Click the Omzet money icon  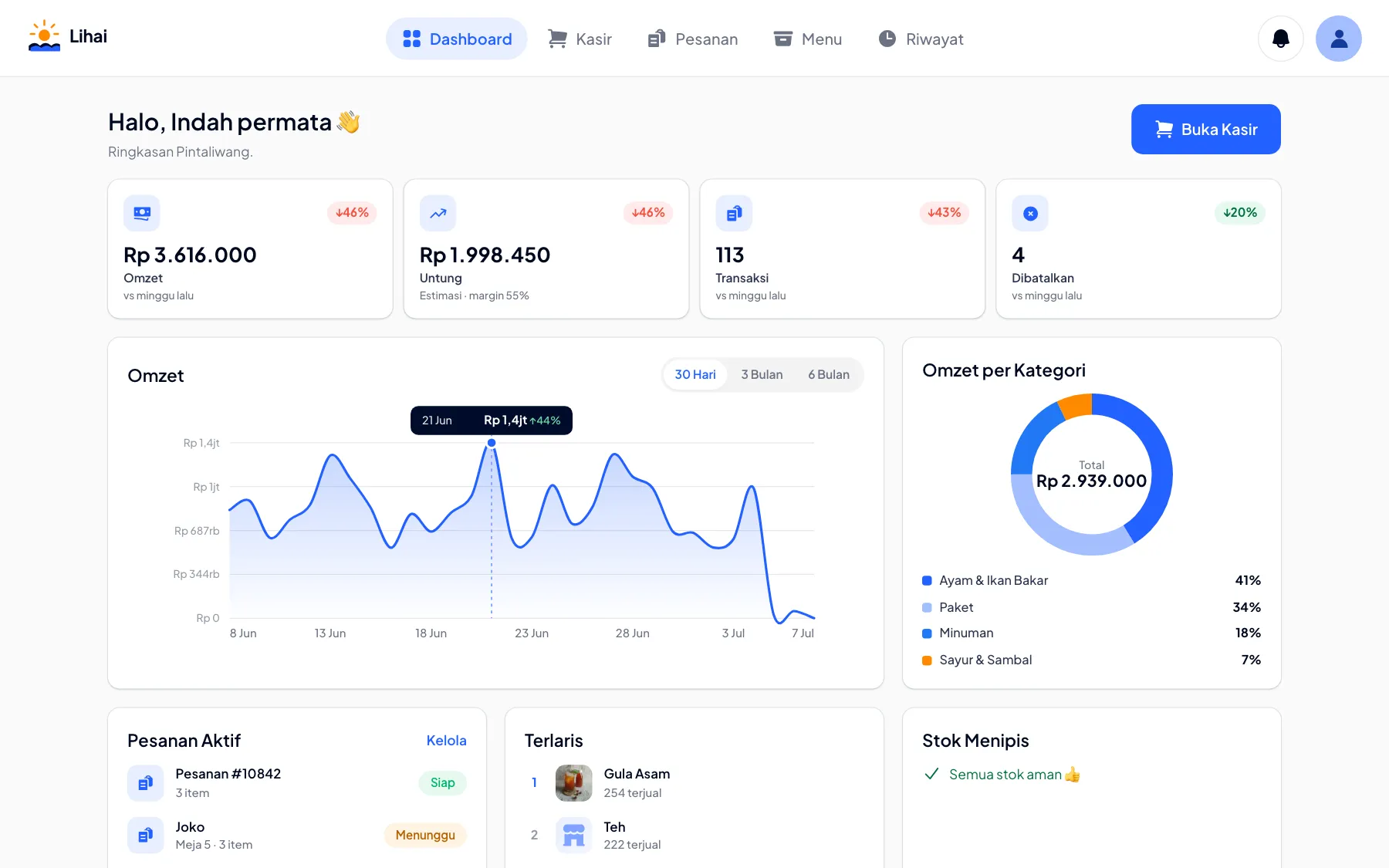142,213
